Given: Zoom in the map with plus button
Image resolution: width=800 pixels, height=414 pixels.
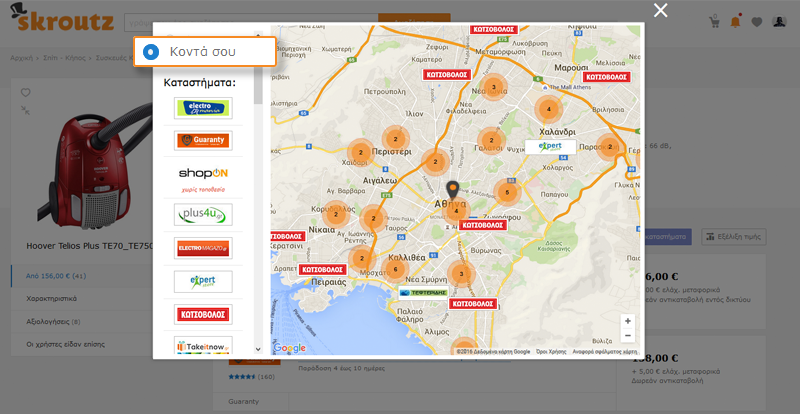Looking at the screenshot, I should tap(628, 321).
